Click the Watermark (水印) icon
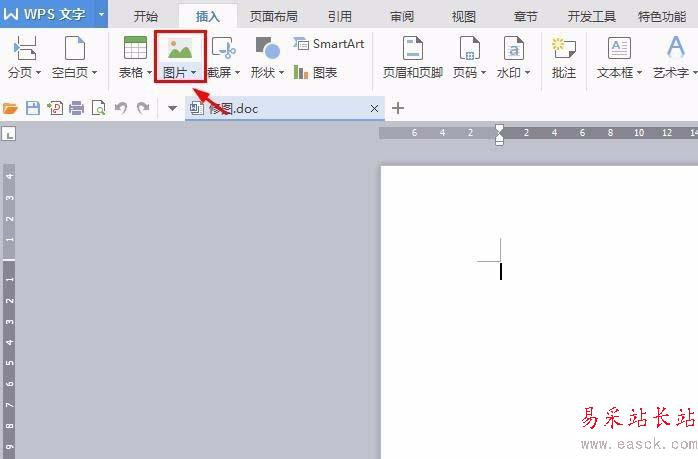Screen dimensions: 698x459 [514, 48]
